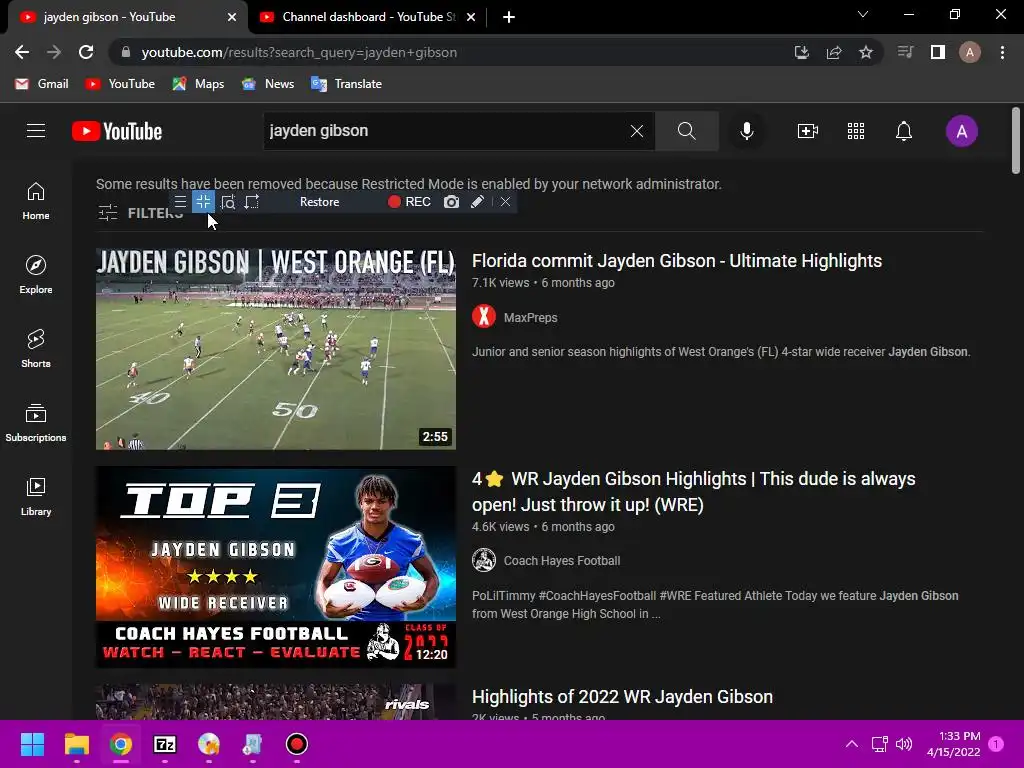Open the Chrome three-dot menu
Viewport: 1024px width, 768px height.
1002,52
